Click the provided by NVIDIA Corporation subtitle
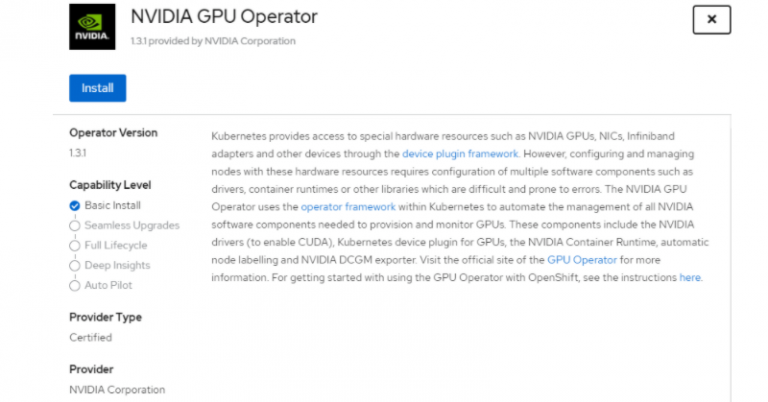 click(222, 41)
